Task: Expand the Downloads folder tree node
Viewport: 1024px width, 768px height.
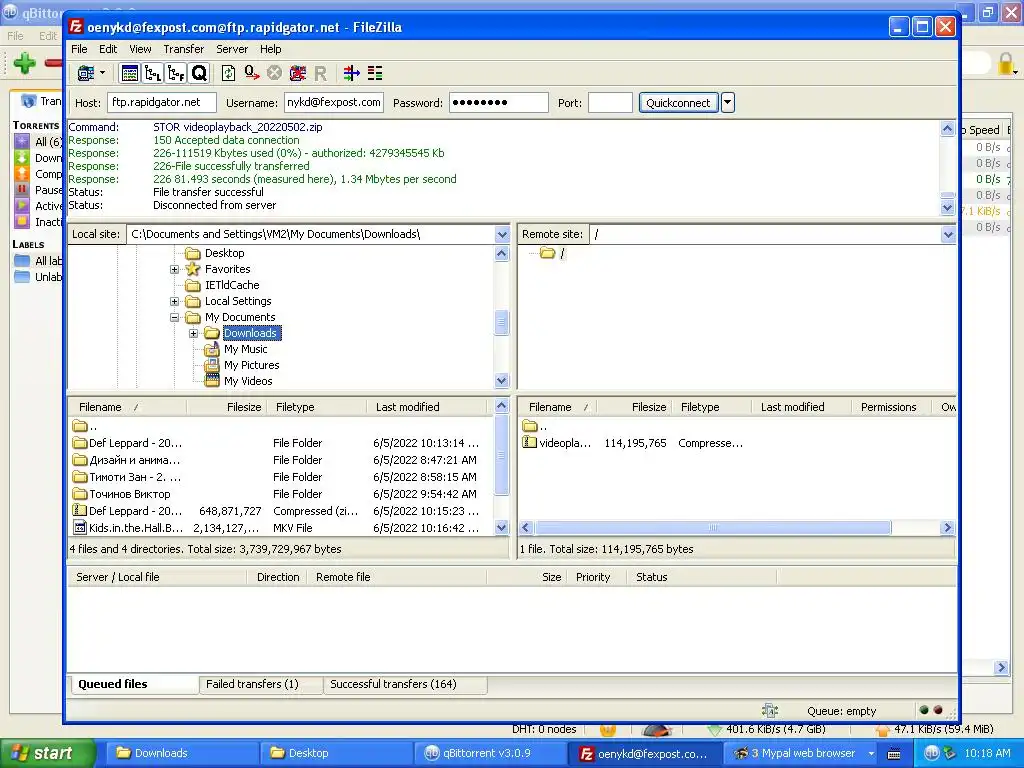Action: pos(193,333)
